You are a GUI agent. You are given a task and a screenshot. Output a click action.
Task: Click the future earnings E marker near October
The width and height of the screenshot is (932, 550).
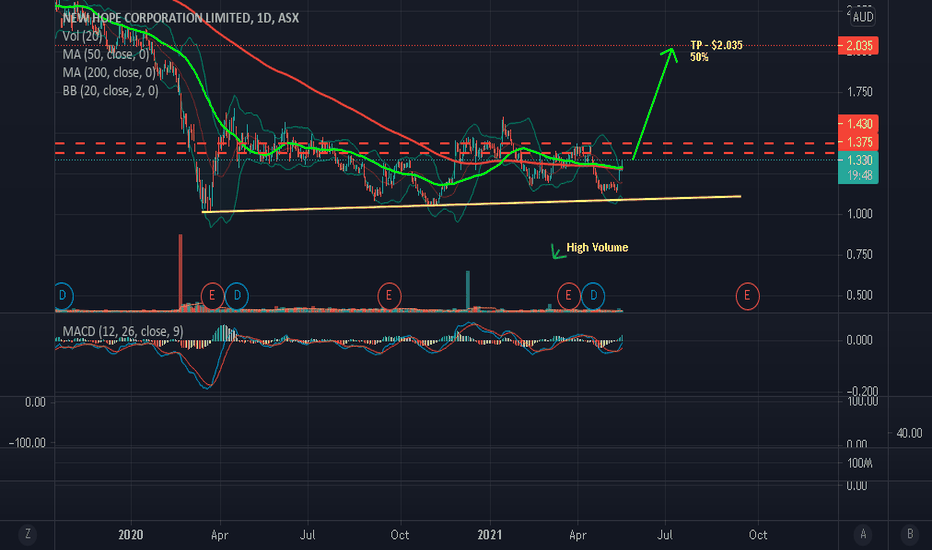pyautogui.click(x=747, y=296)
